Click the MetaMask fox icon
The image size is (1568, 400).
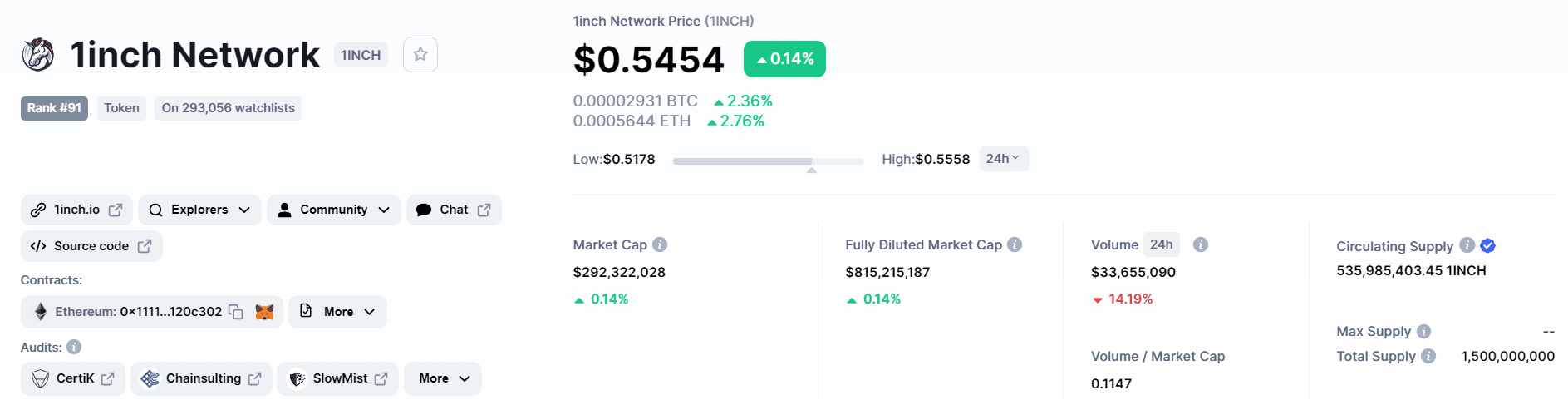point(264,312)
